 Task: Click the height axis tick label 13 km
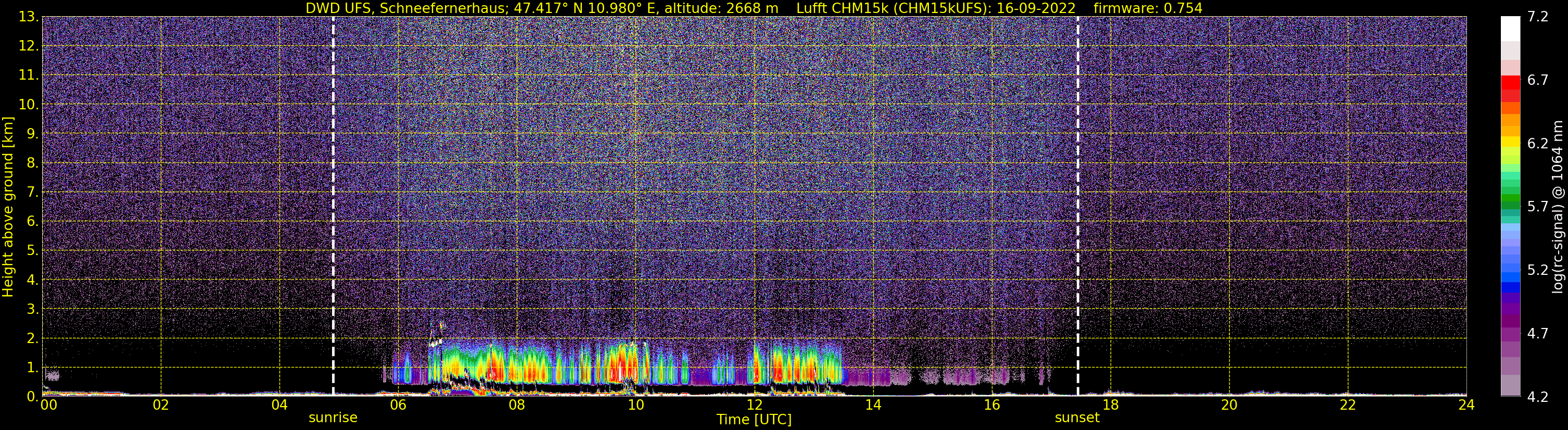(x=28, y=17)
